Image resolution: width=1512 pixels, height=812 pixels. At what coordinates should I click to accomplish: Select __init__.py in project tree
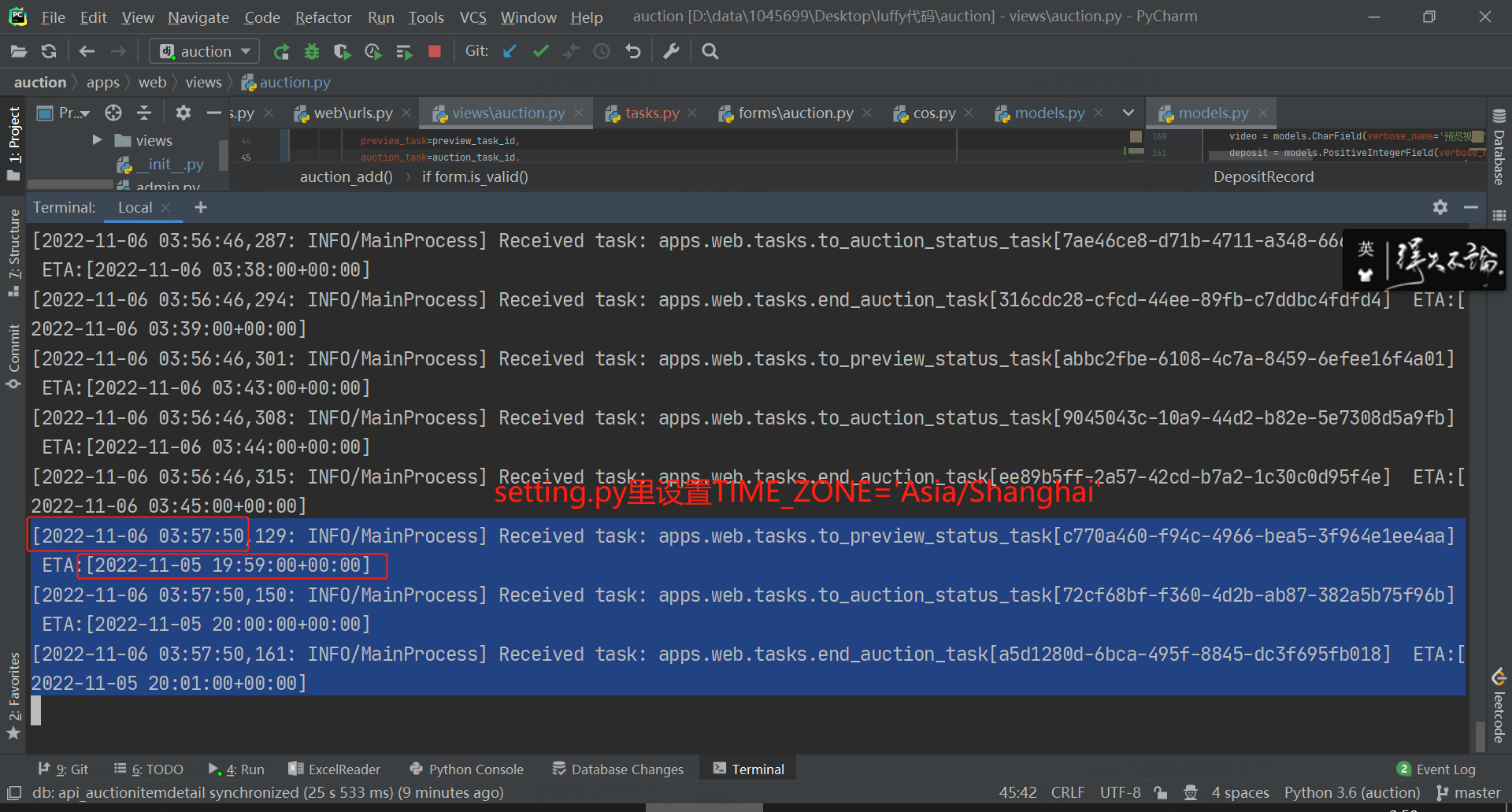pos(160,164)
